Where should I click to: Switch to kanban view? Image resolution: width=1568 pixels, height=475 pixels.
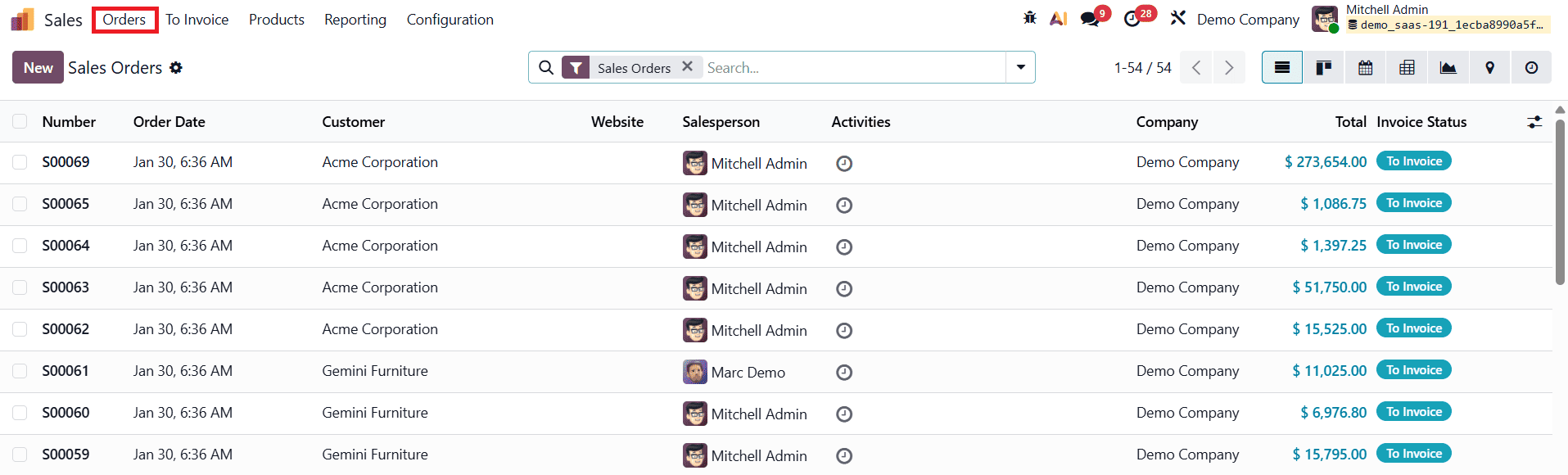coord(1324,67)
